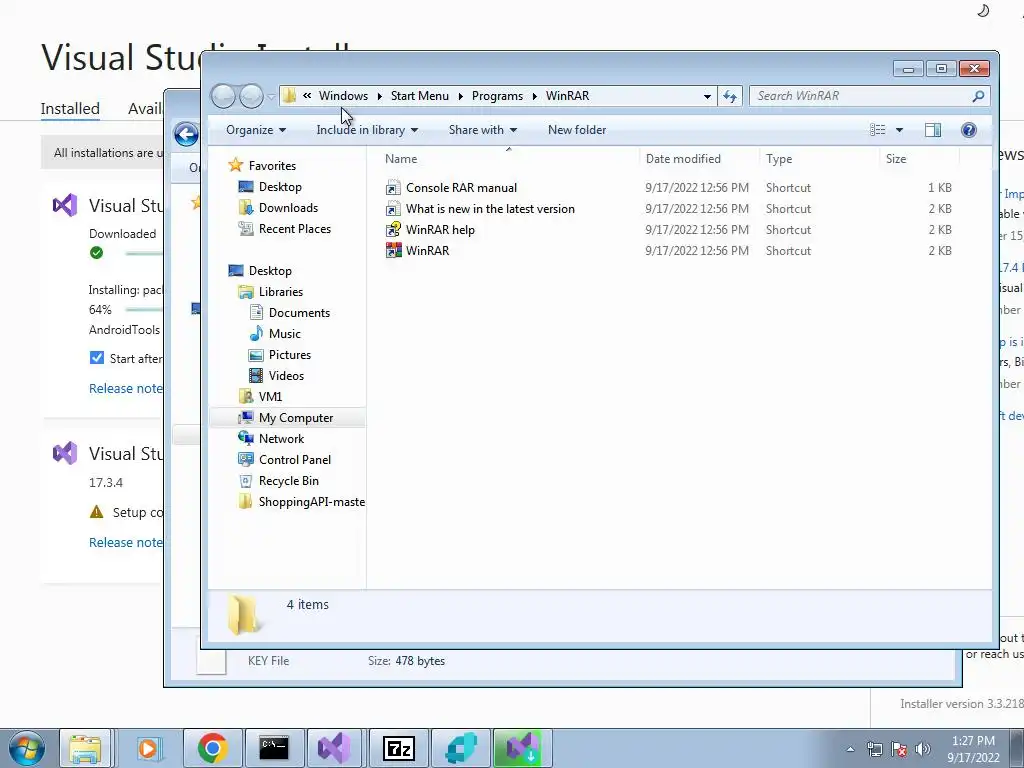
Task: Click the Favorites star icon
Action: pyautogui.click(x=236, y=166)
